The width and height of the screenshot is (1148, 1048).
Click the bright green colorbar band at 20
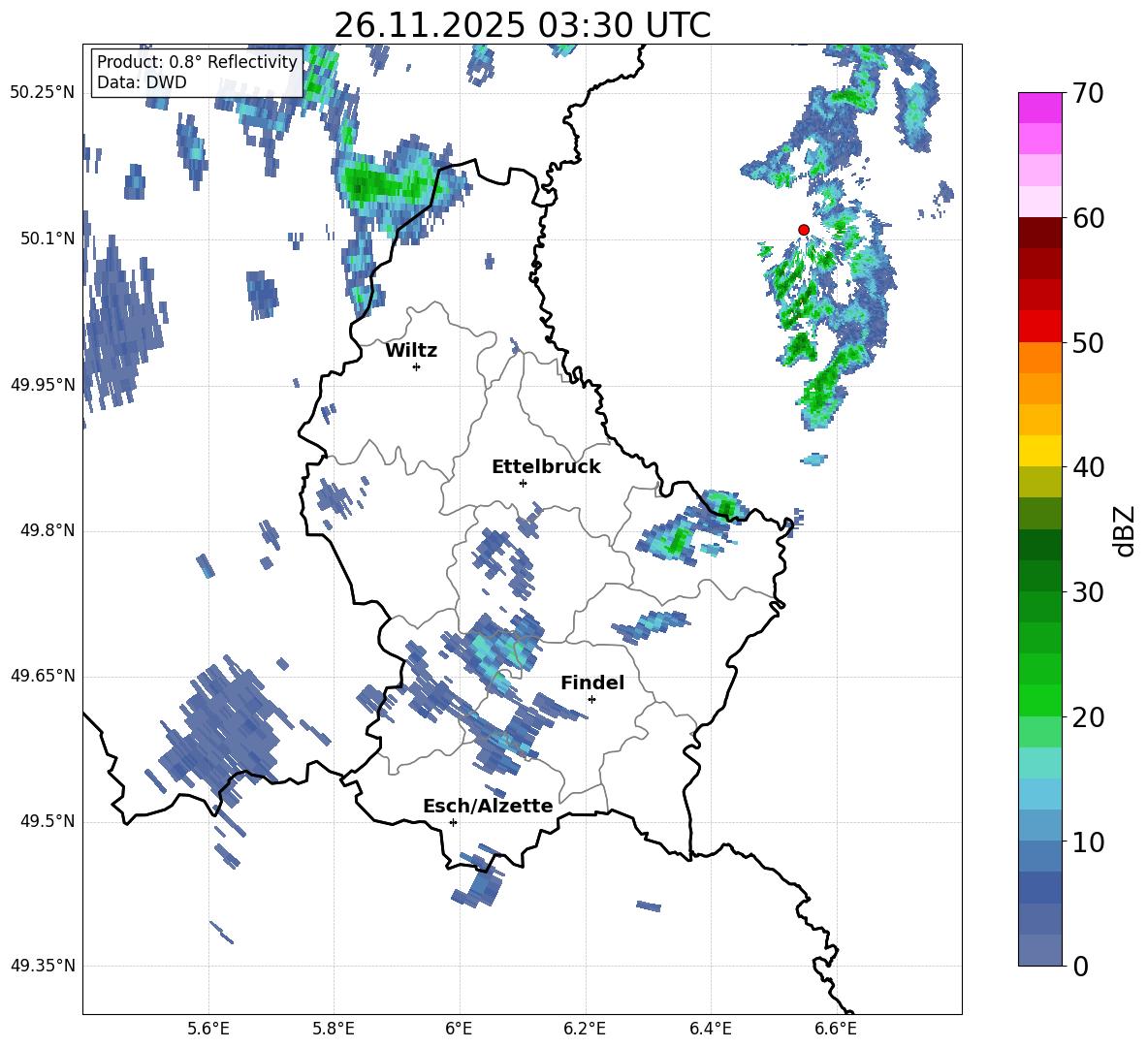pos(1039,701)
